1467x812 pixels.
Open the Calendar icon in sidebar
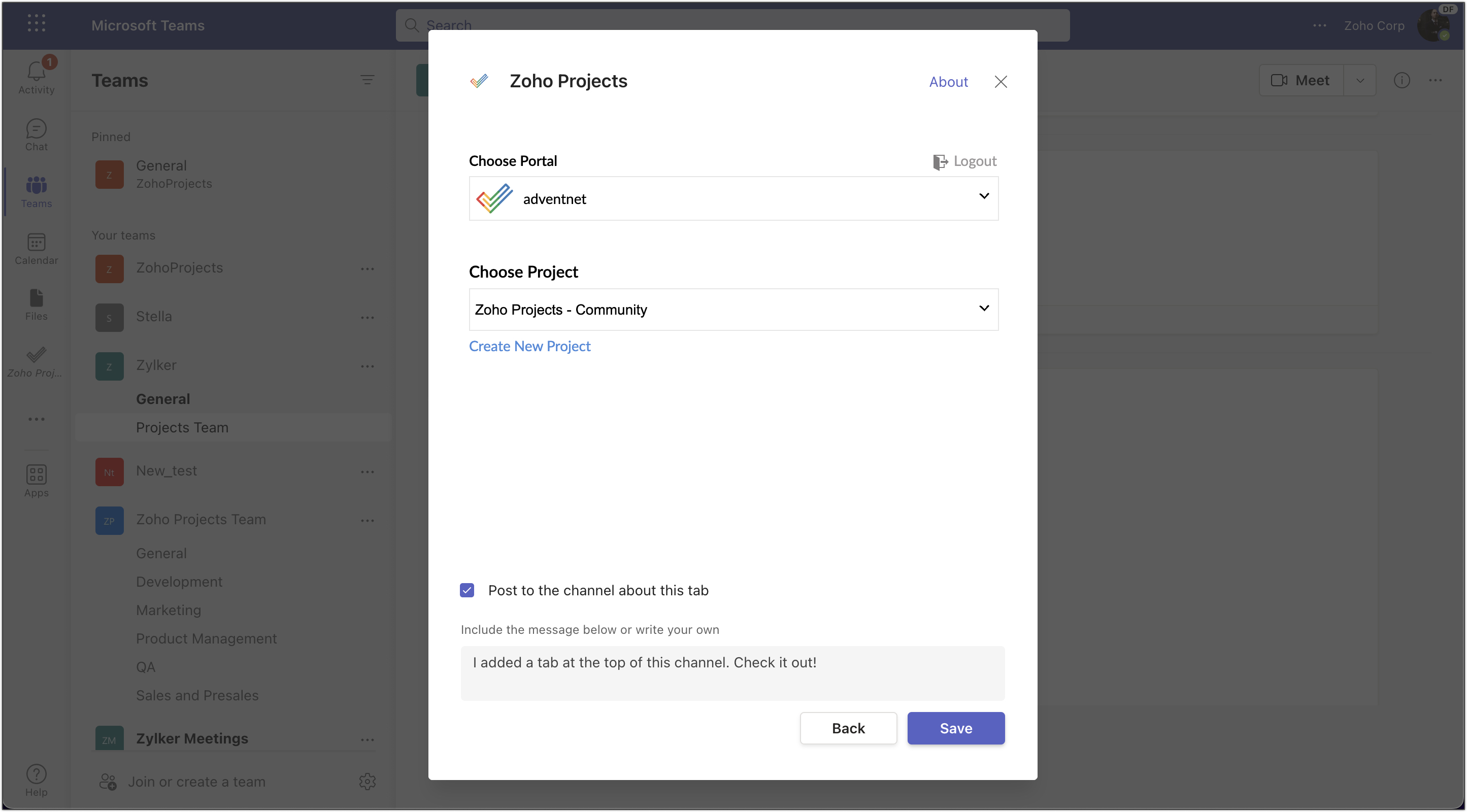(x=36, y=243)
